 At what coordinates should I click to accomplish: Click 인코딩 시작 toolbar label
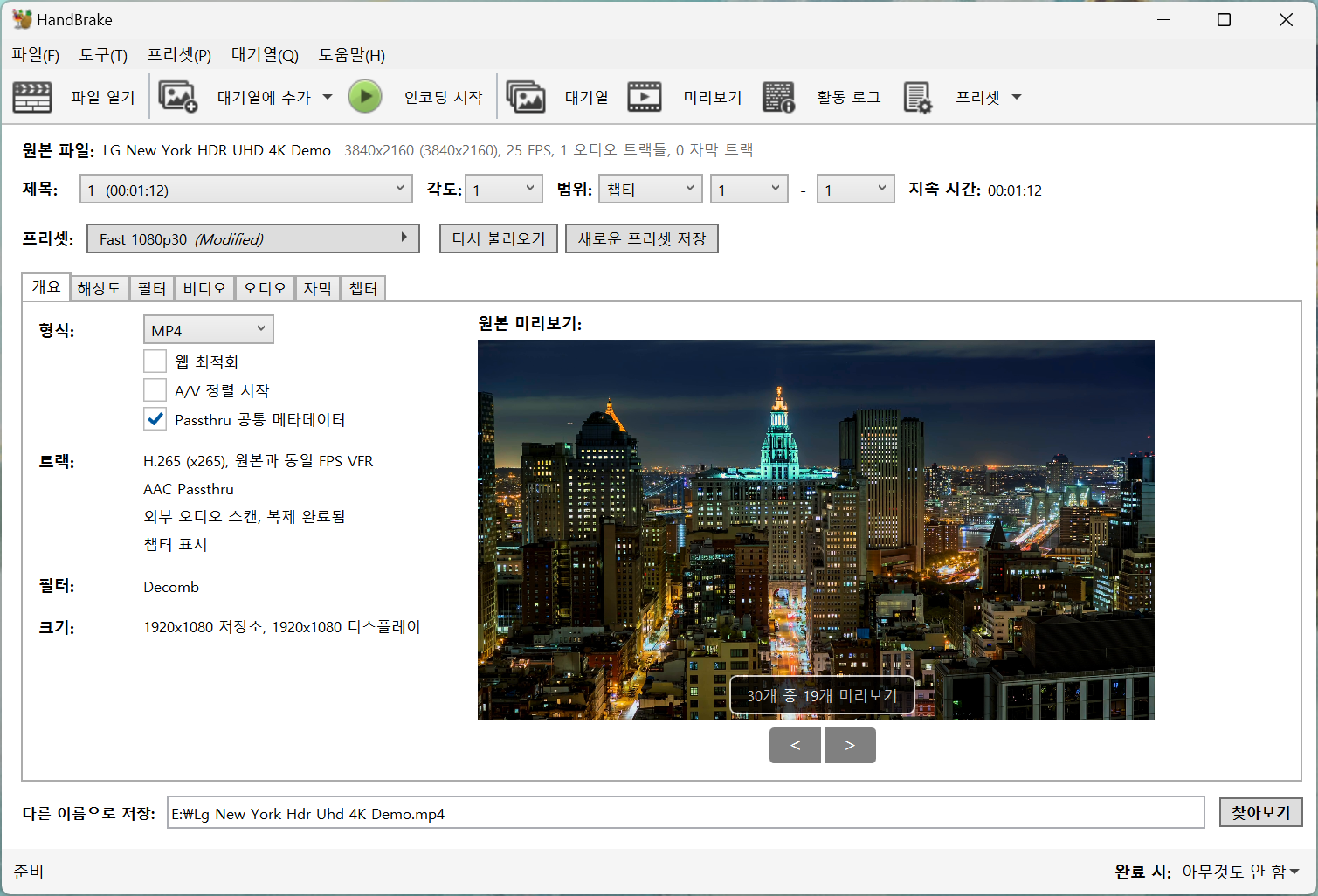(443, 97)
